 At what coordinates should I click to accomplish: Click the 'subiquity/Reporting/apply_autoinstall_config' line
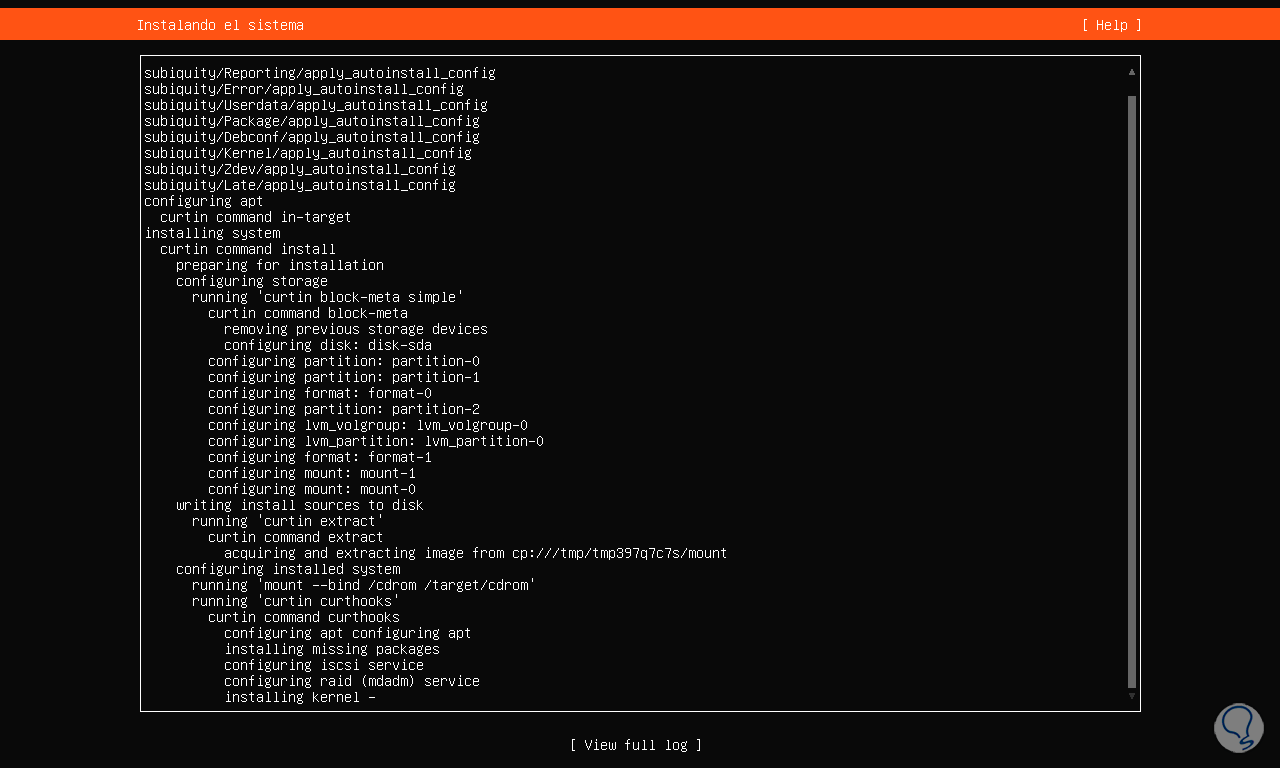(x=319, y=73)
